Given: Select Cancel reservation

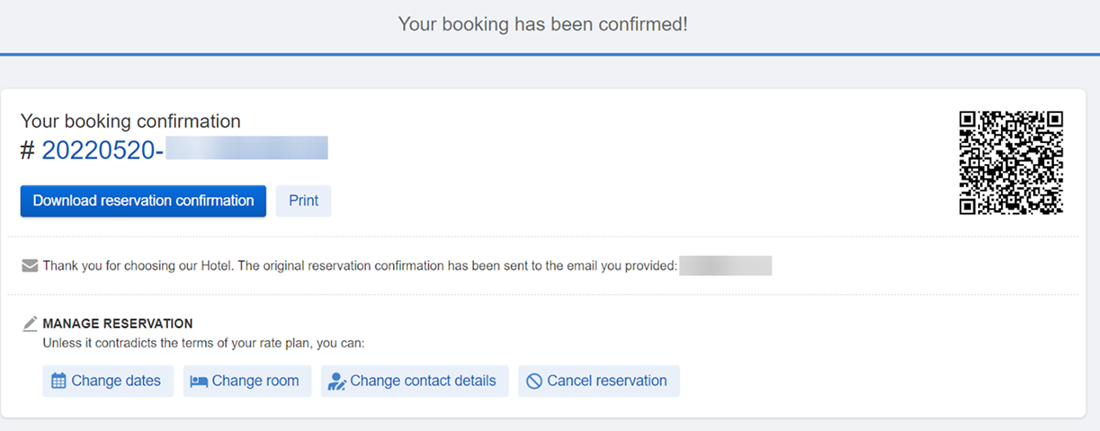Looking at the screenshot, I should (599, 381).
